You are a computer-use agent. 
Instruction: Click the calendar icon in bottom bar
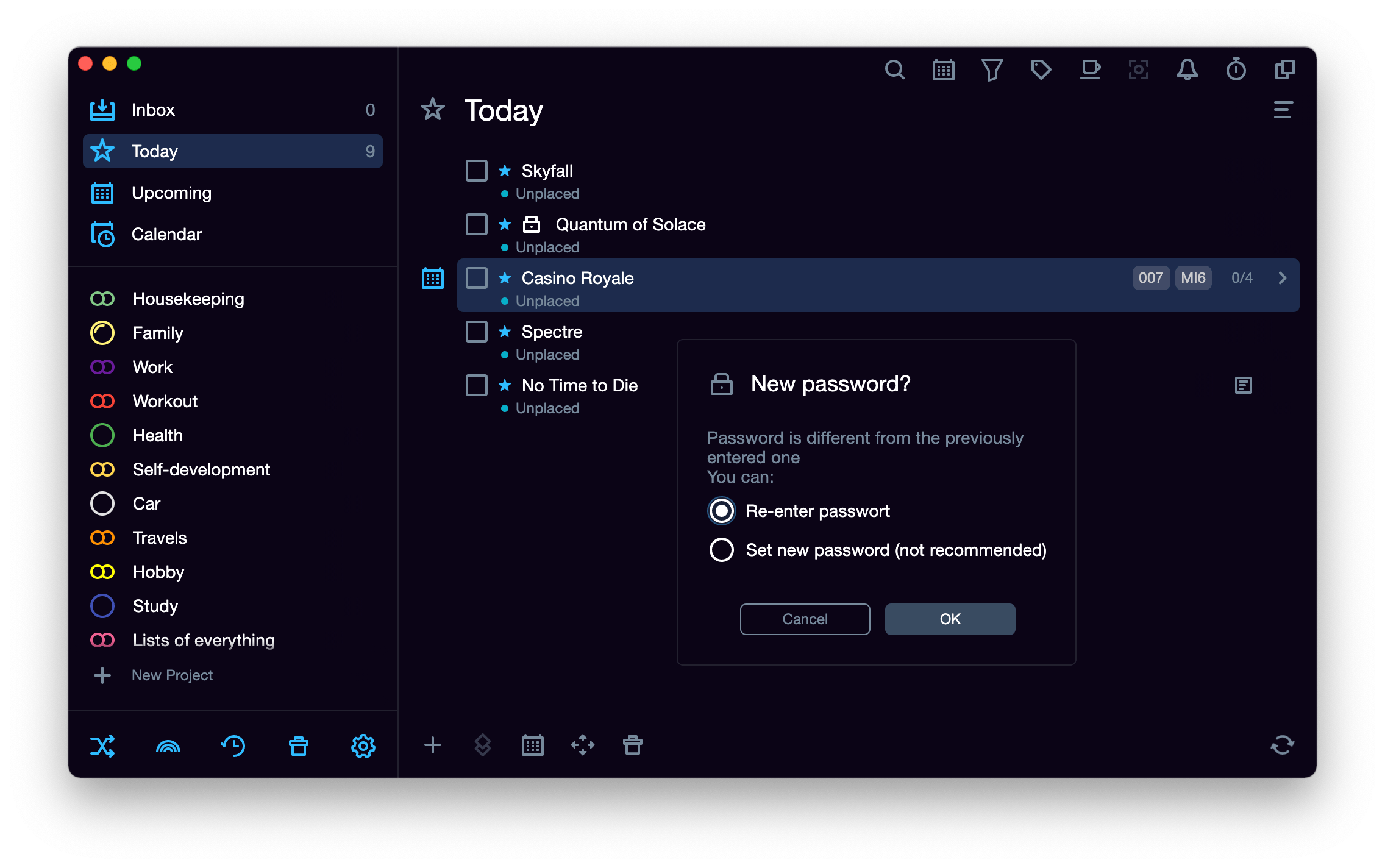[x=533, y=745]
